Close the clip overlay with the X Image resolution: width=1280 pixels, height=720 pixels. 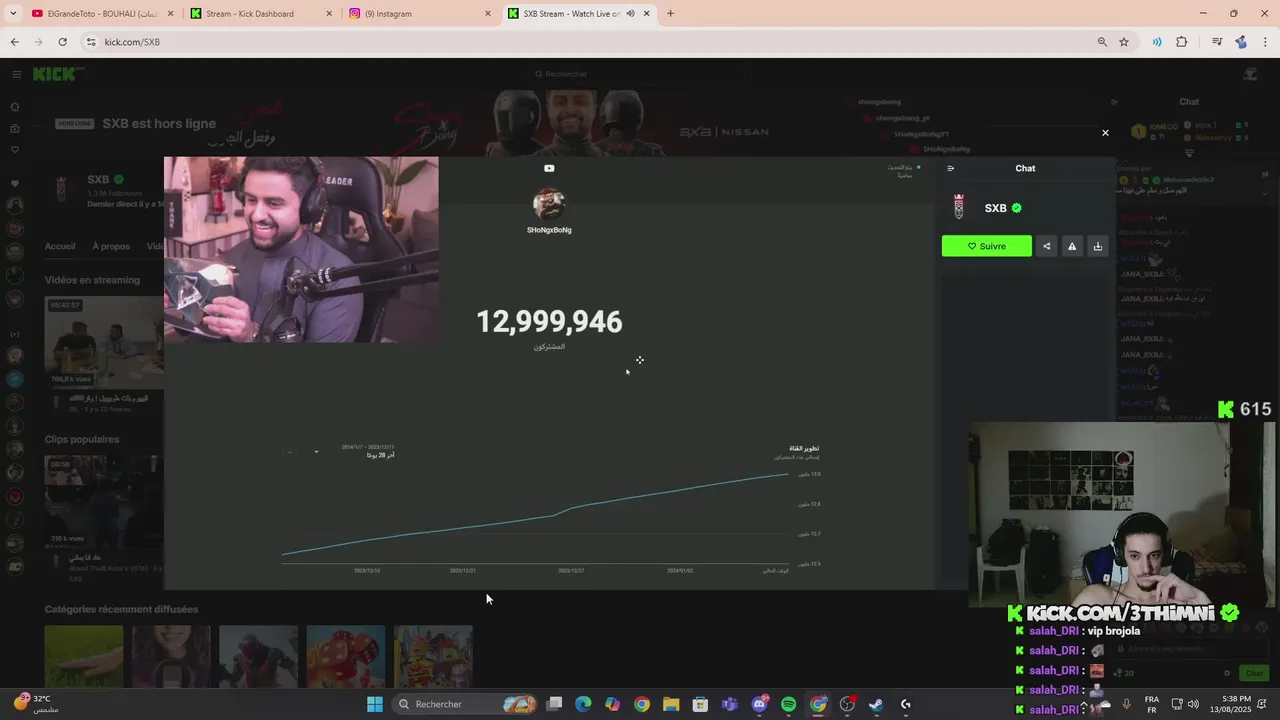coord(1105,133)
